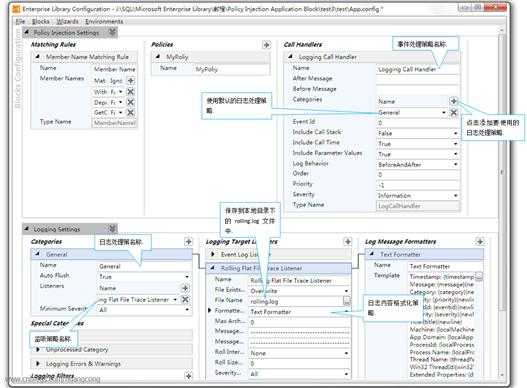This screenshot has width=527, height=388.
Task: Open listener Severity All dropdown
Action: [346, 374]
